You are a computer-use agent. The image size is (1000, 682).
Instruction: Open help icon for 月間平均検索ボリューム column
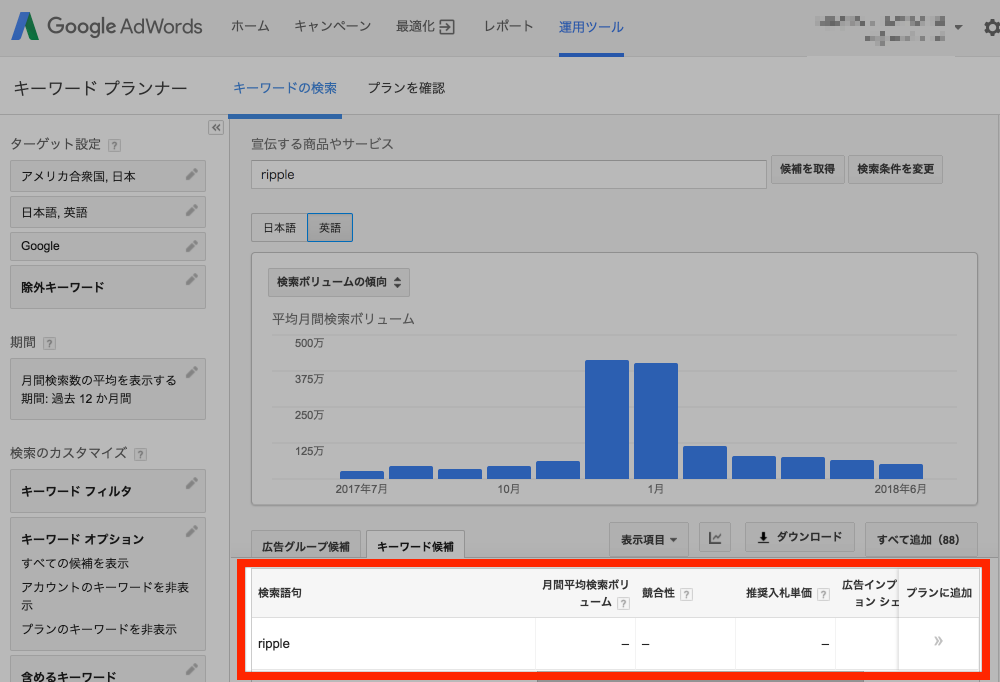click(623, 603)
